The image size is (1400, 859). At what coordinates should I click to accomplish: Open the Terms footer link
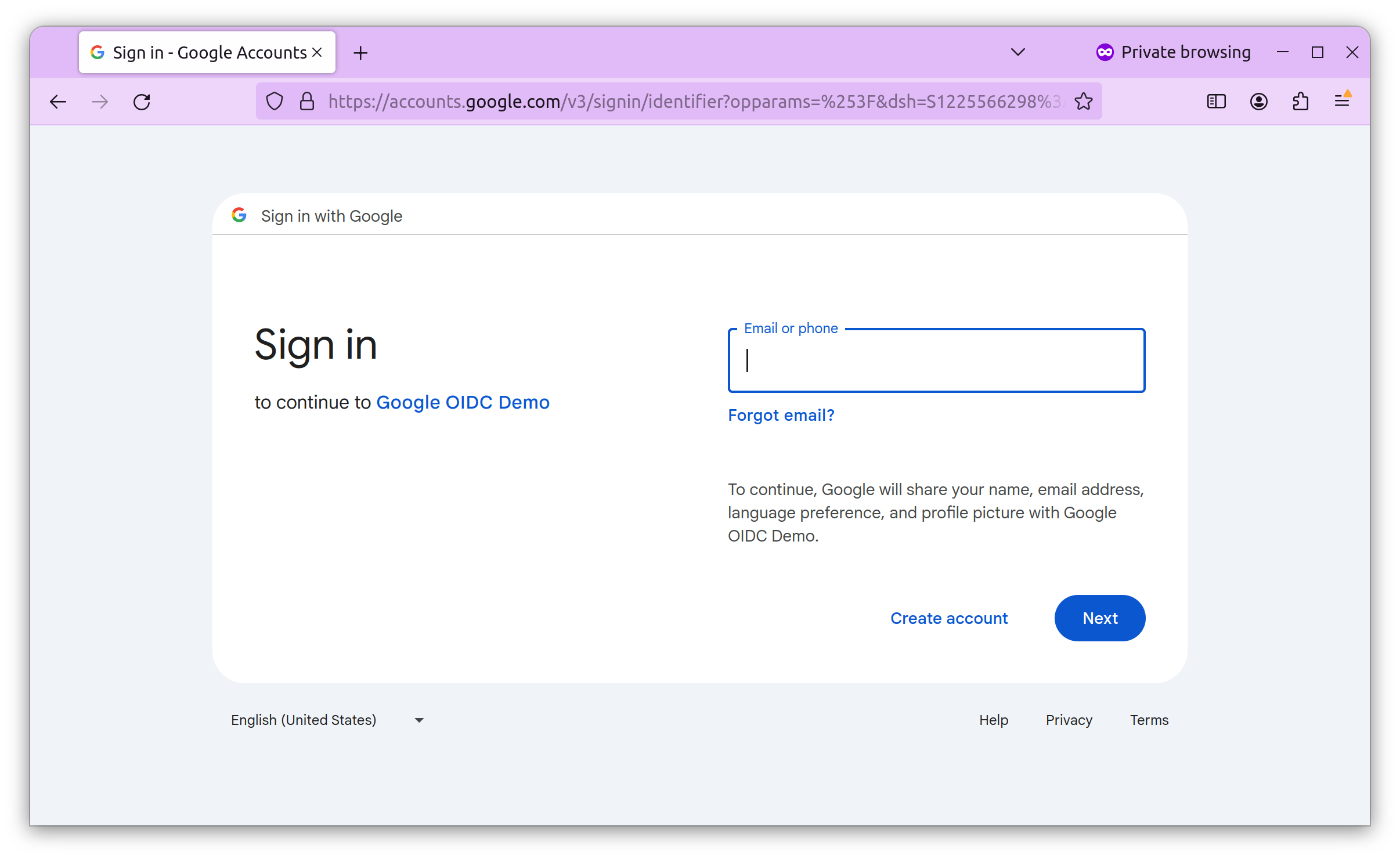click(1149, 720)
